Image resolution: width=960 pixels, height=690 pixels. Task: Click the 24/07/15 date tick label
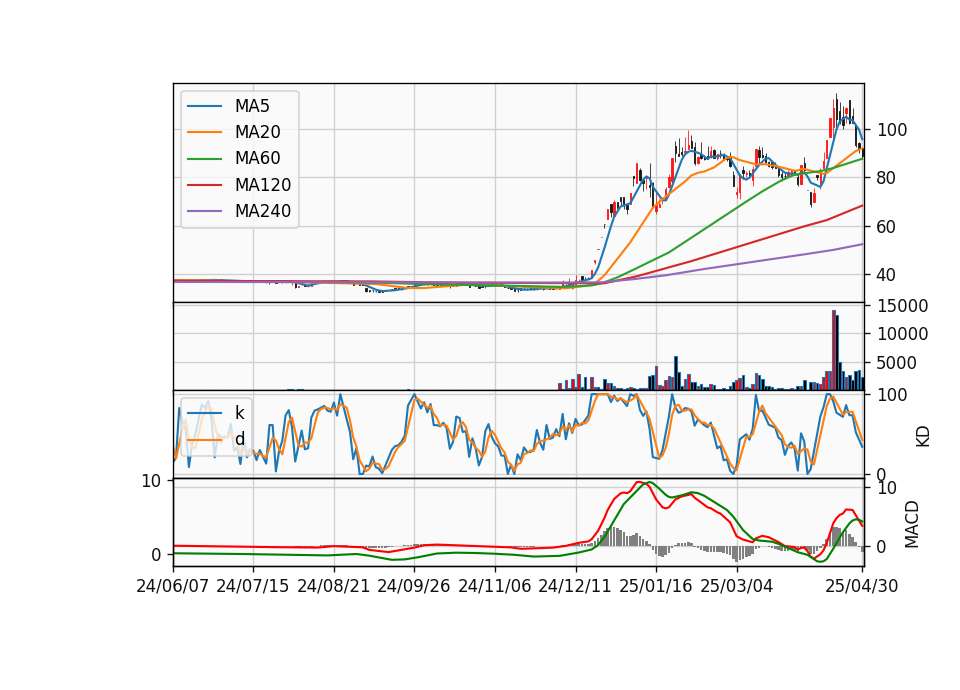tap(253, 587)
